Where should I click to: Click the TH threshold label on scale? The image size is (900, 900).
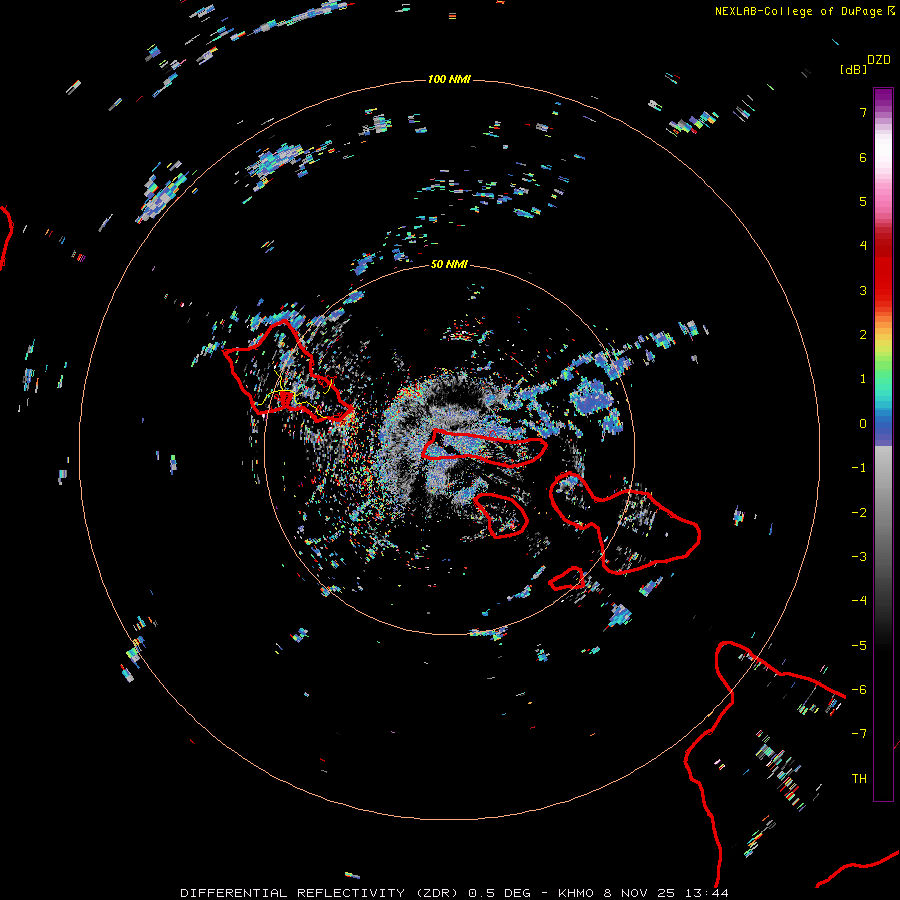tap(859, 779)
